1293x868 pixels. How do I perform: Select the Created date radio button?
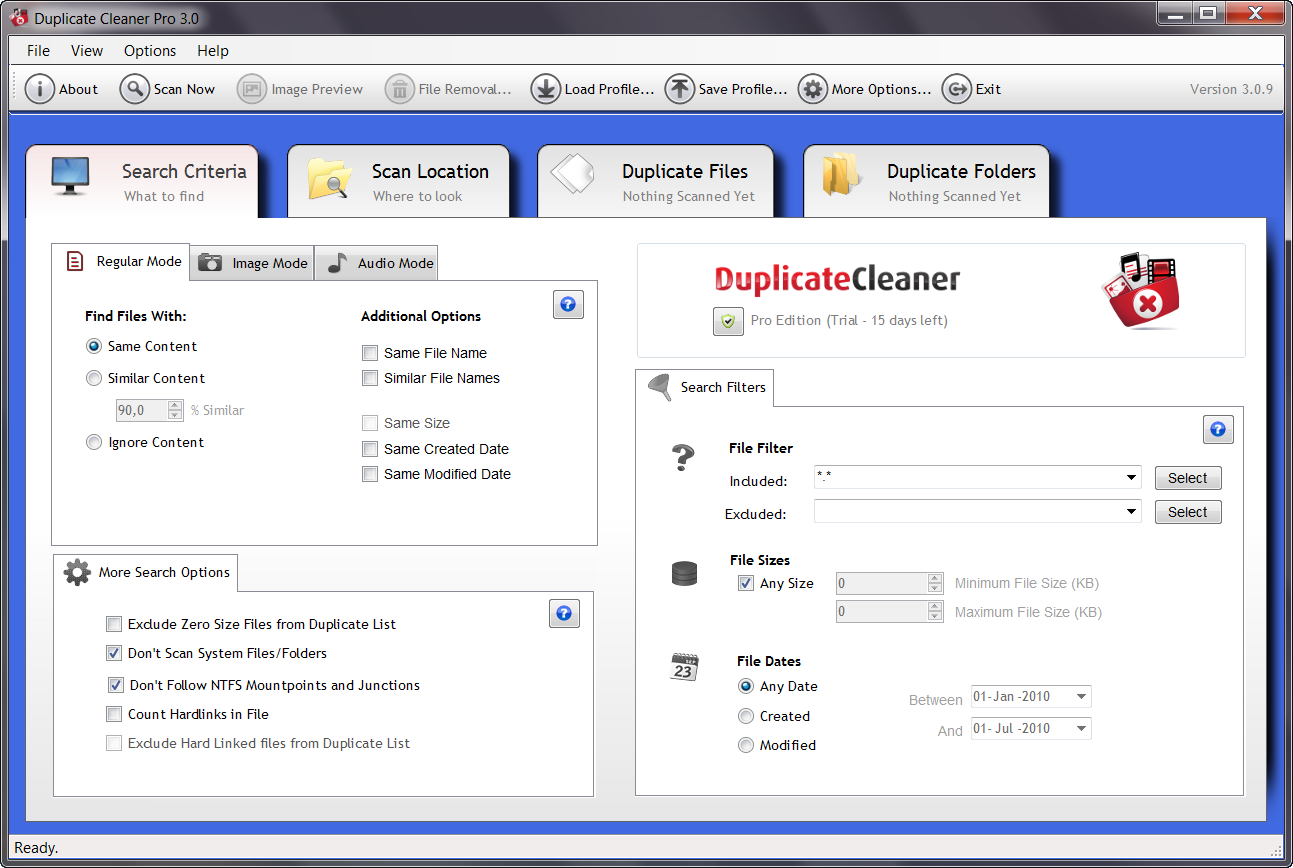(746, 716)
